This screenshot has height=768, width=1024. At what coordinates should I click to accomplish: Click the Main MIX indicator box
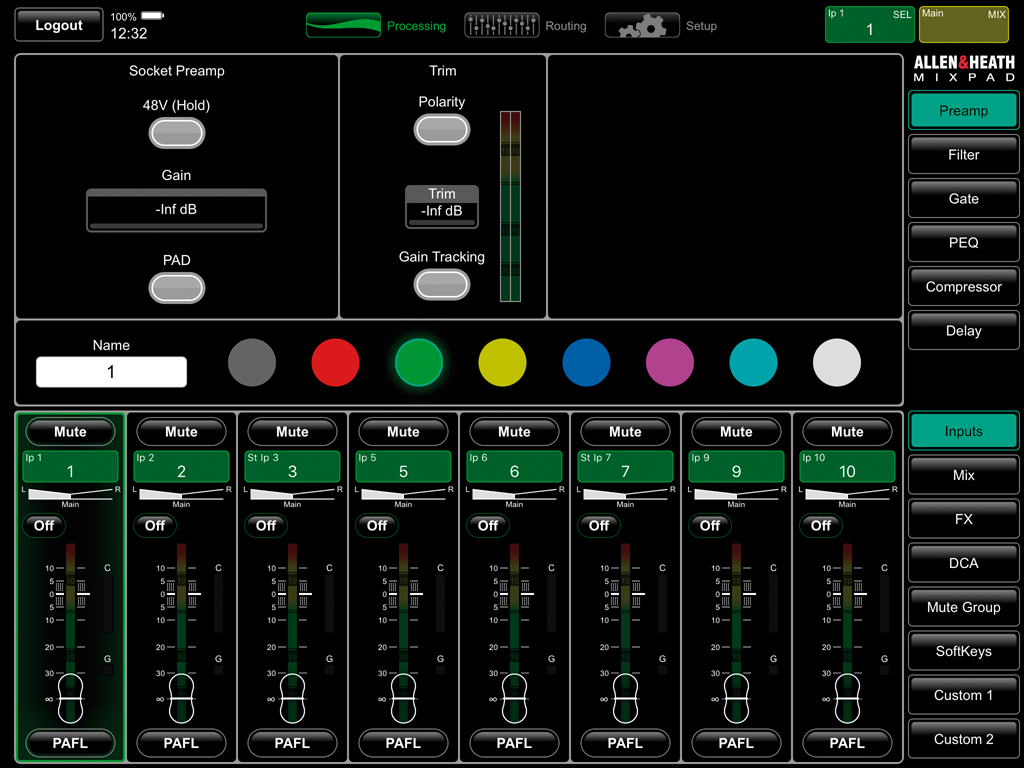tap(964, 24)
